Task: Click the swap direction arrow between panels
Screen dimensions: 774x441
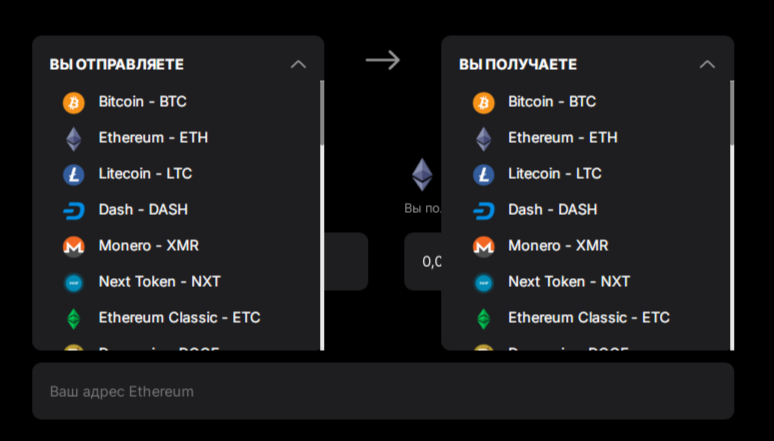Action: click(x=382, y=60)
